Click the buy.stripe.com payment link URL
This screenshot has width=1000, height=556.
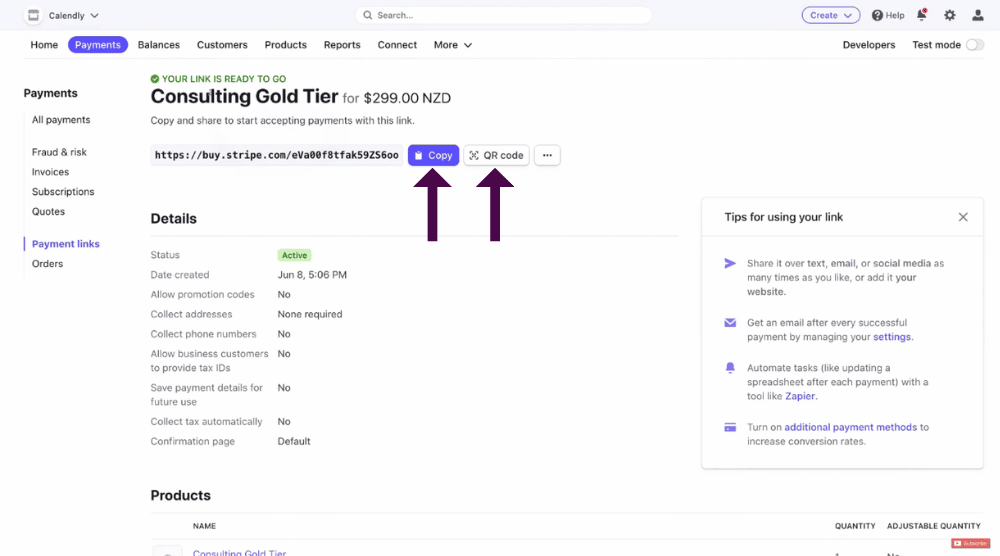pos(277,155)
